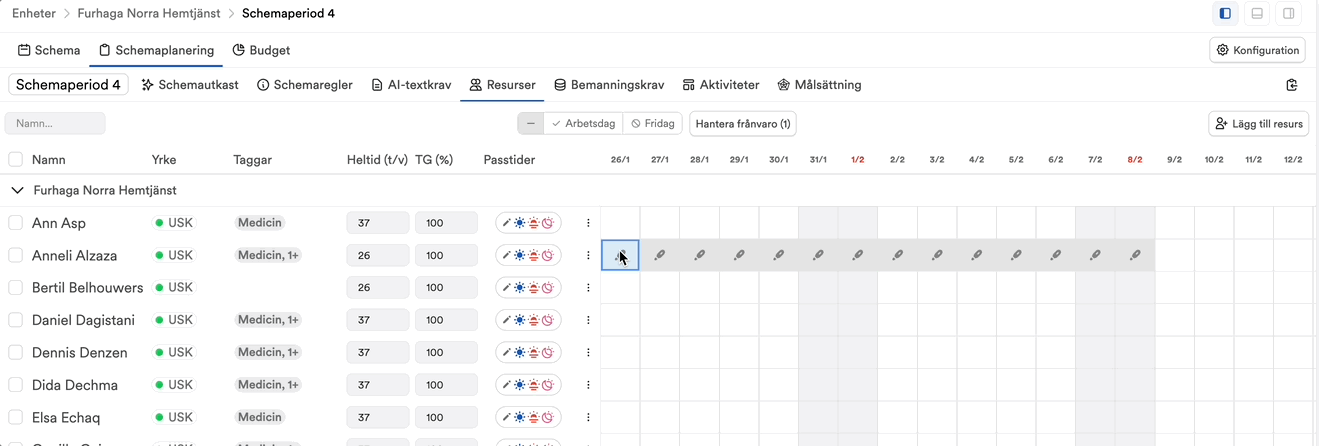Select the dash (none) toggle option
The width and height of the screenshot is (1322, 446).
click(530, 124)
